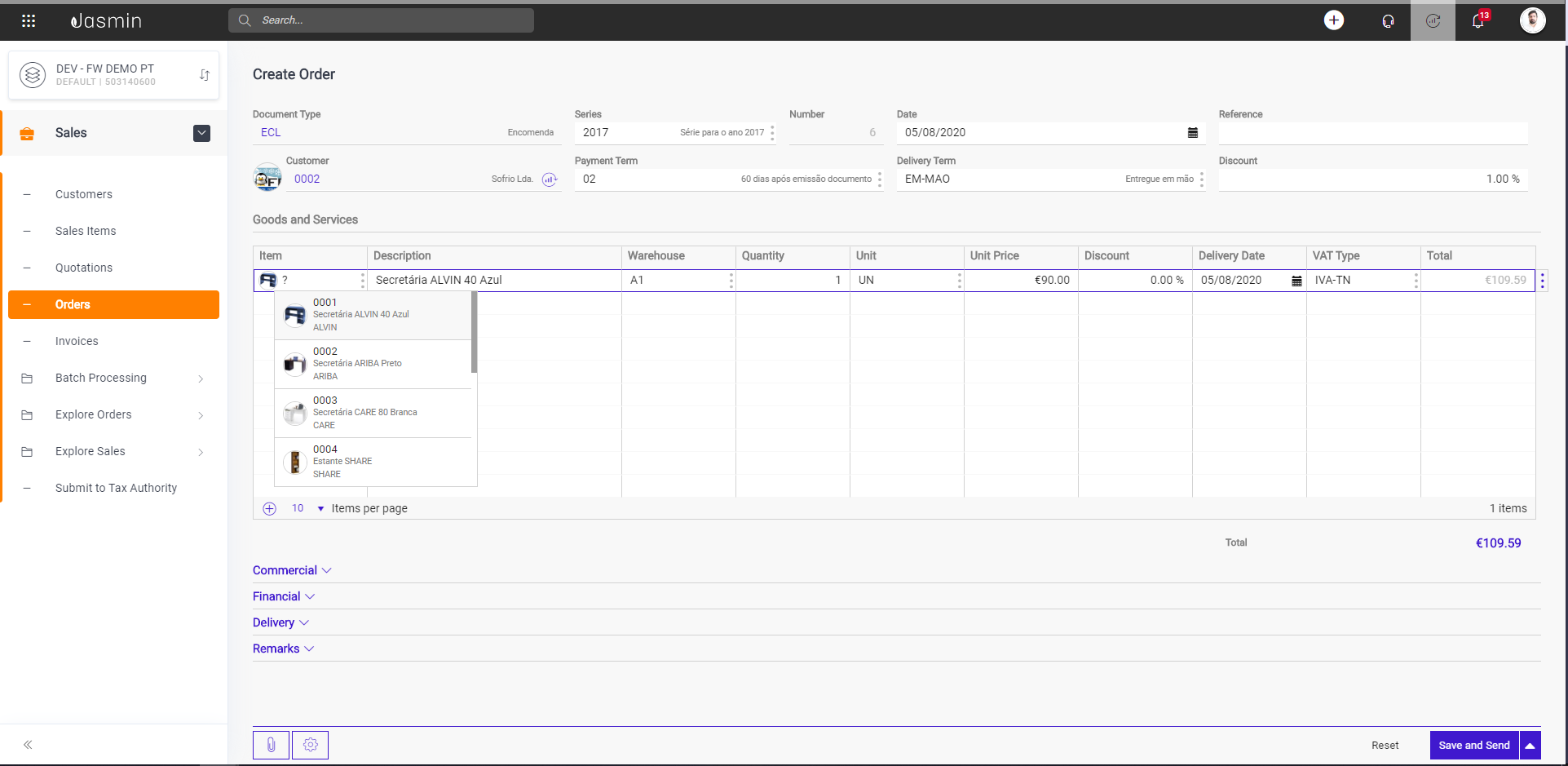The width and height of the screenshot is (1568, 766).
Task: Expand the Delivery section
Action: (280, 622)
